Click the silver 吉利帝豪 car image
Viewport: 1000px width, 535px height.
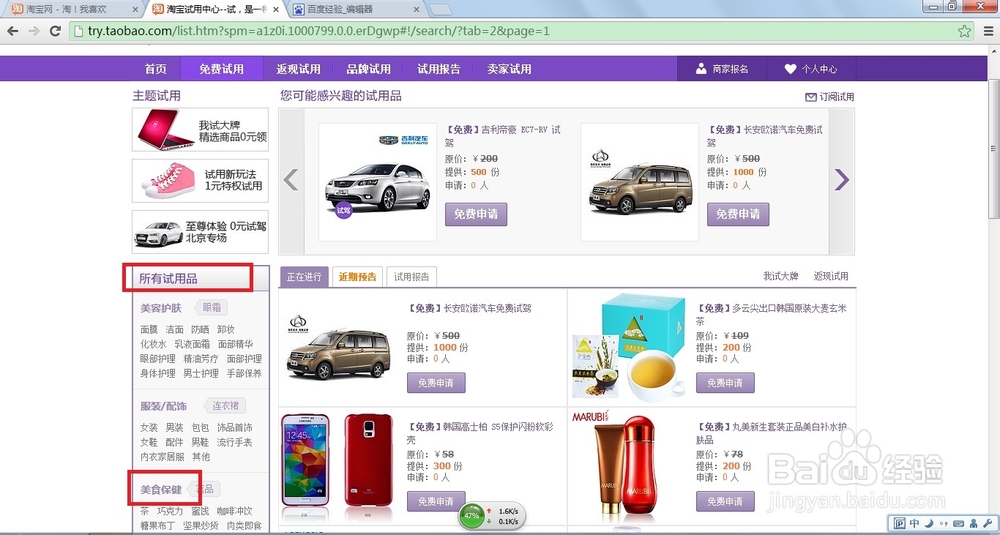[378, 183]
